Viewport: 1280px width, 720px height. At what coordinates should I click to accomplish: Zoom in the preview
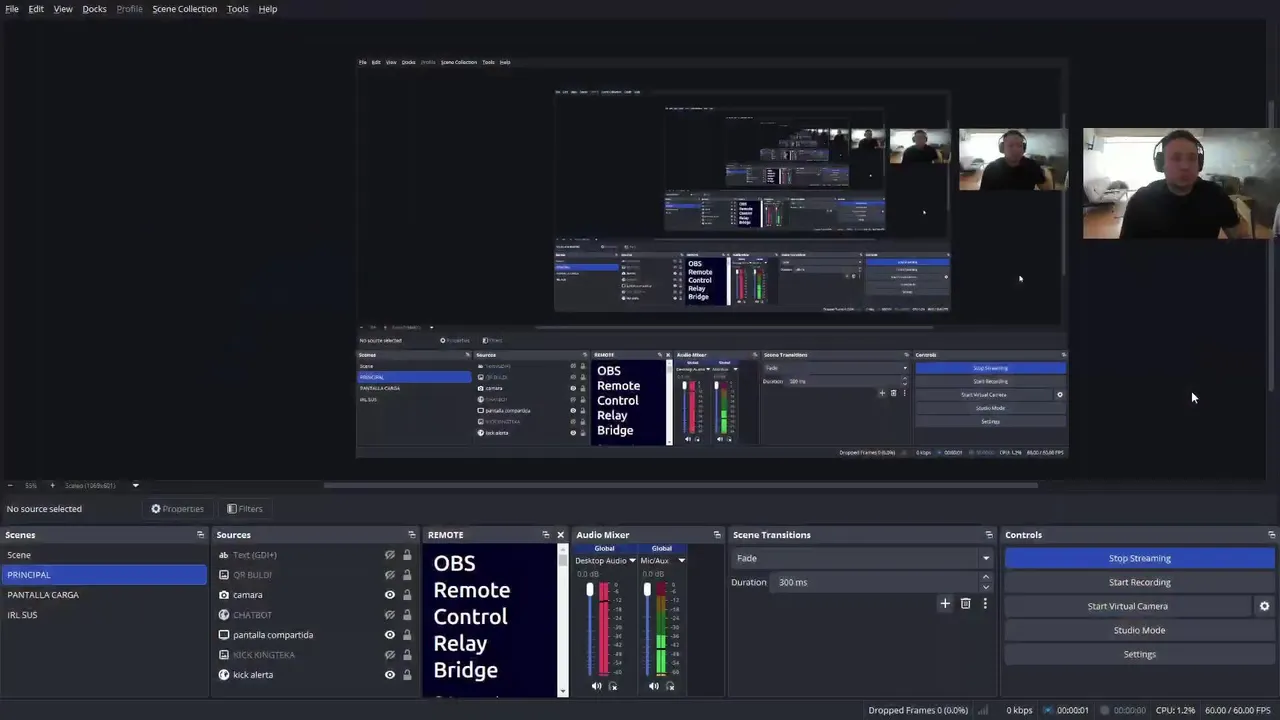click(52, 486)
